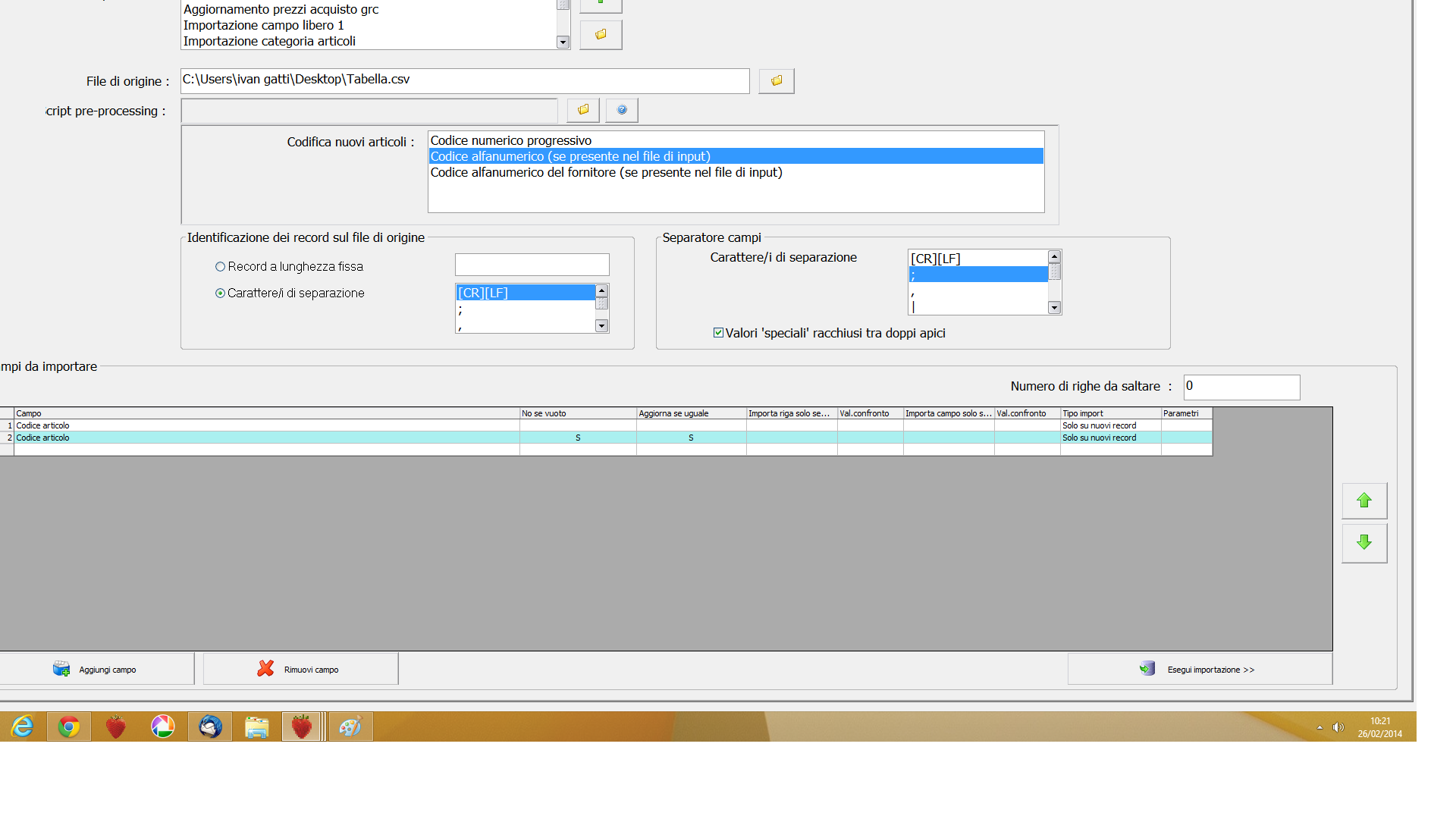
Task: Click the folder icon beside script pre-processing field
Action: [x=583, y=111]
